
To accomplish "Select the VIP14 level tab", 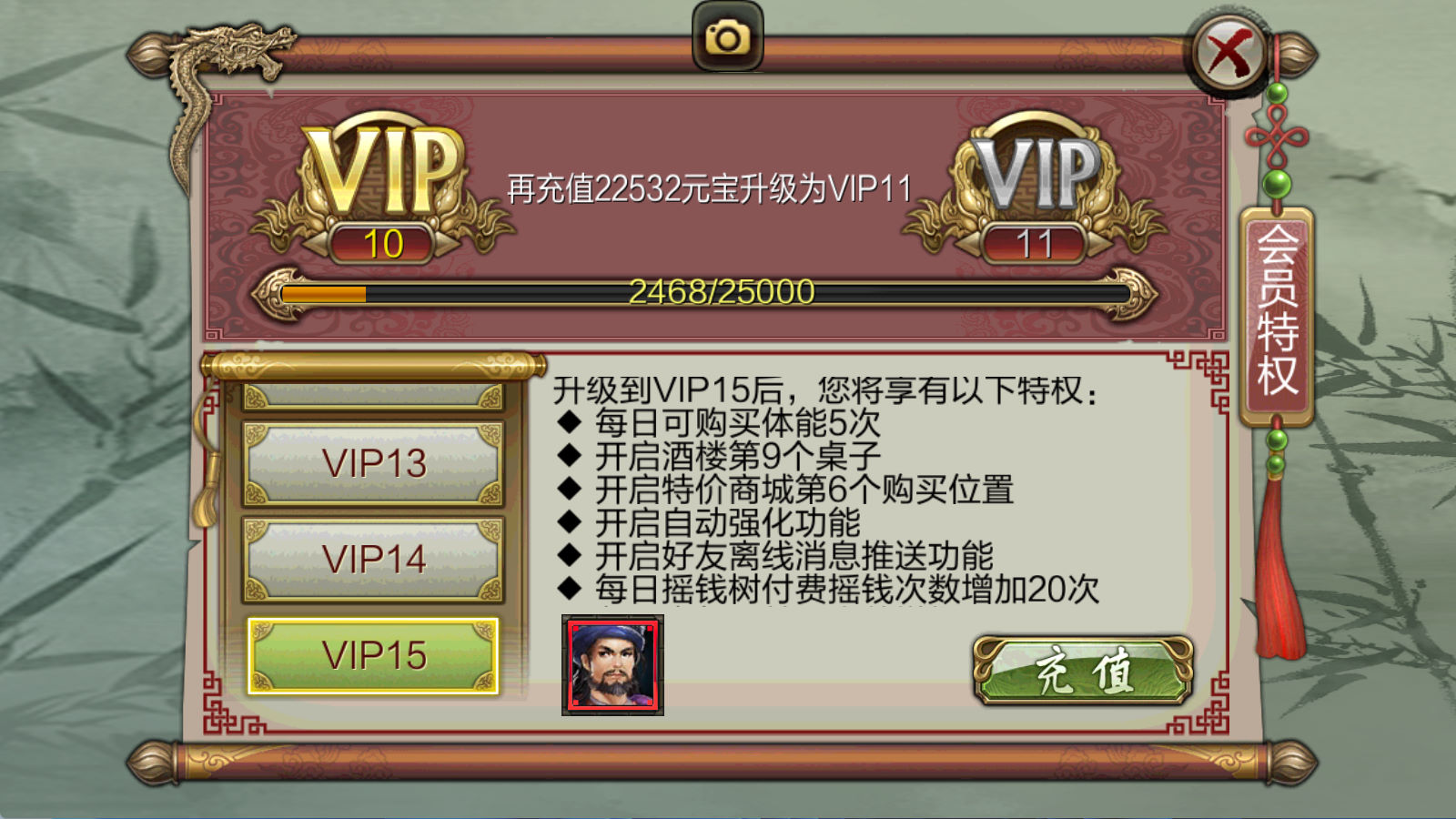I will point(373,559).
